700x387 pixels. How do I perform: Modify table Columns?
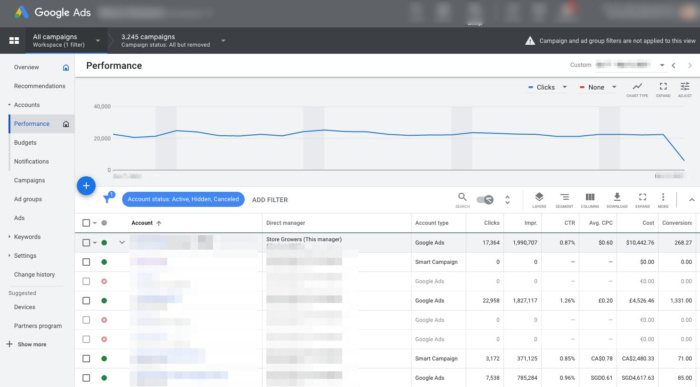pyautogui.click(x=590, y=200)
